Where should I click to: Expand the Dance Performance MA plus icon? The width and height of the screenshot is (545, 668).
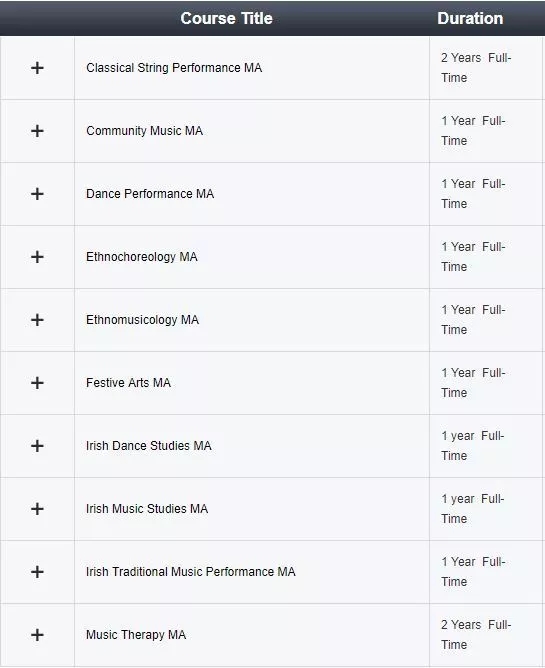pyautogui.click(x=37, y=194)
